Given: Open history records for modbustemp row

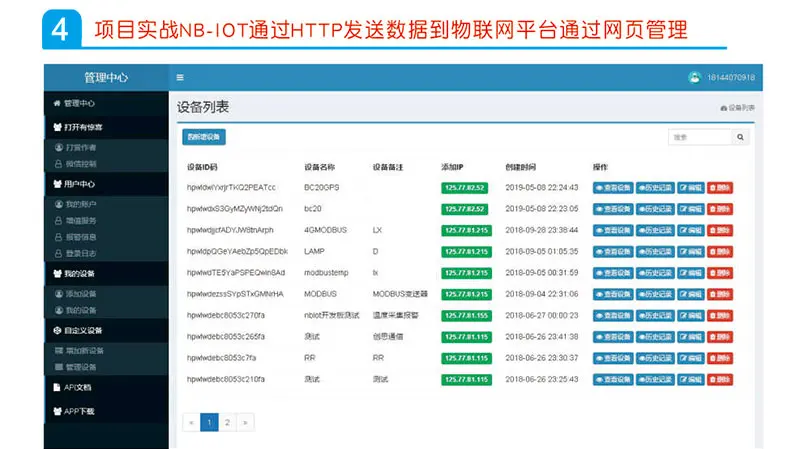Looking at the screenshot, I should click(x=655, y=273).
